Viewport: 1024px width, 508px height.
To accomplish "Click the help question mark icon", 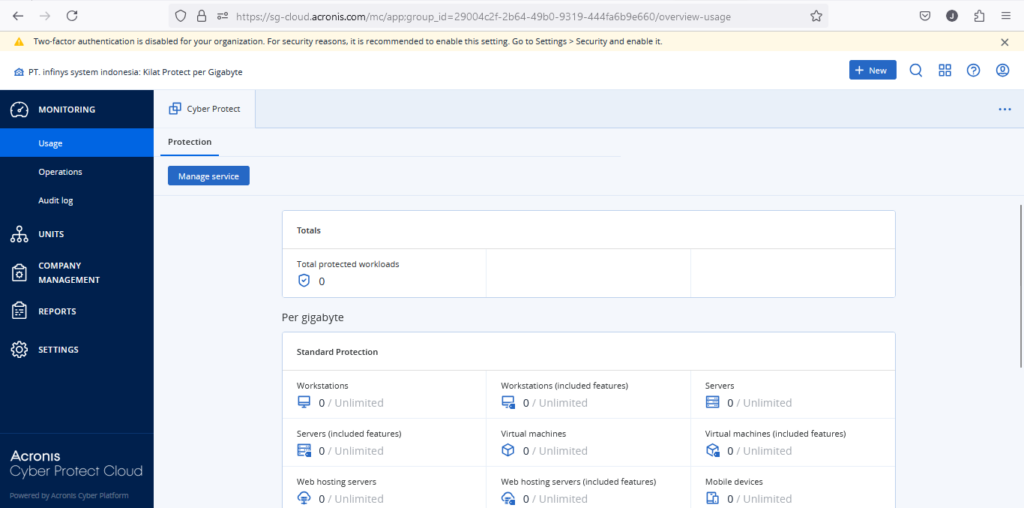I will [973, 70].
